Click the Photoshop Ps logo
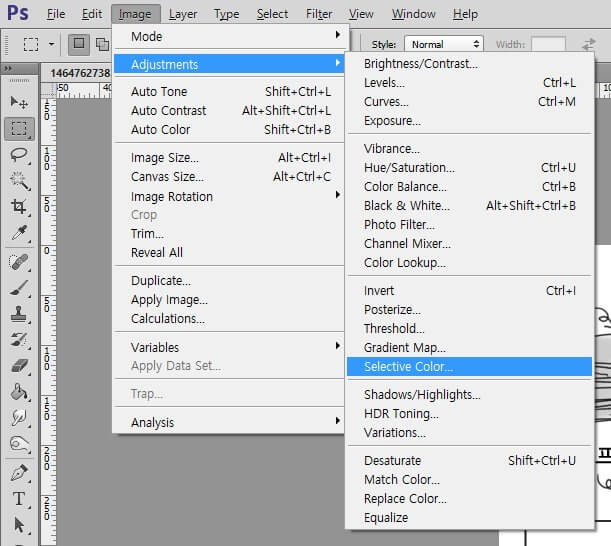 [18, 13]
